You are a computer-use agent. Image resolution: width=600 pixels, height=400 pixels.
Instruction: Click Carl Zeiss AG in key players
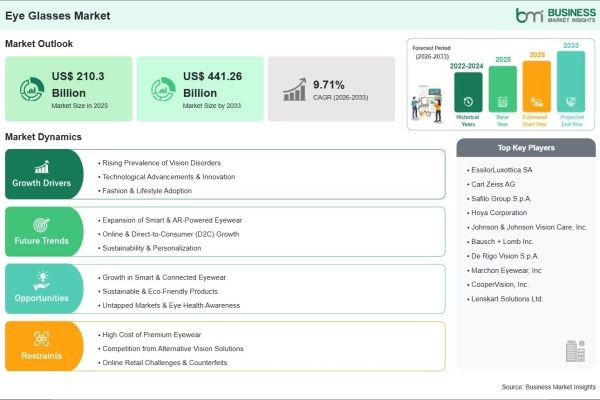point(493,184)
